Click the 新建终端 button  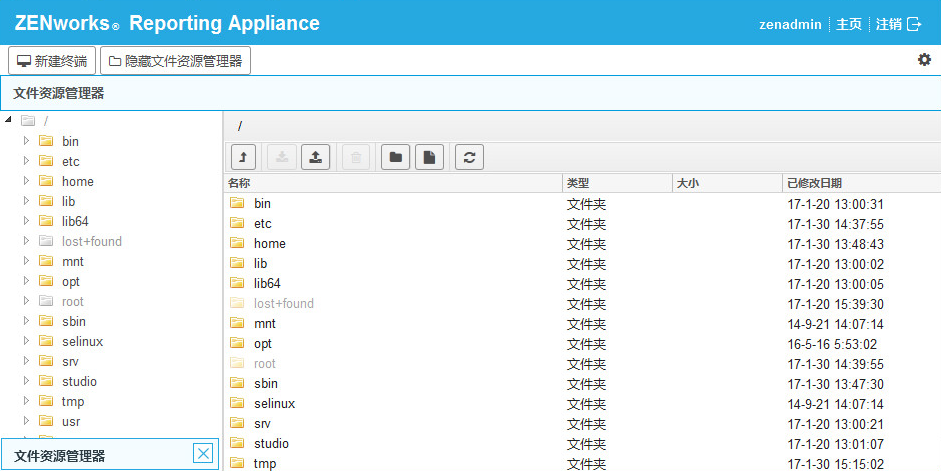pyautogui.click(x=52, y=61)
